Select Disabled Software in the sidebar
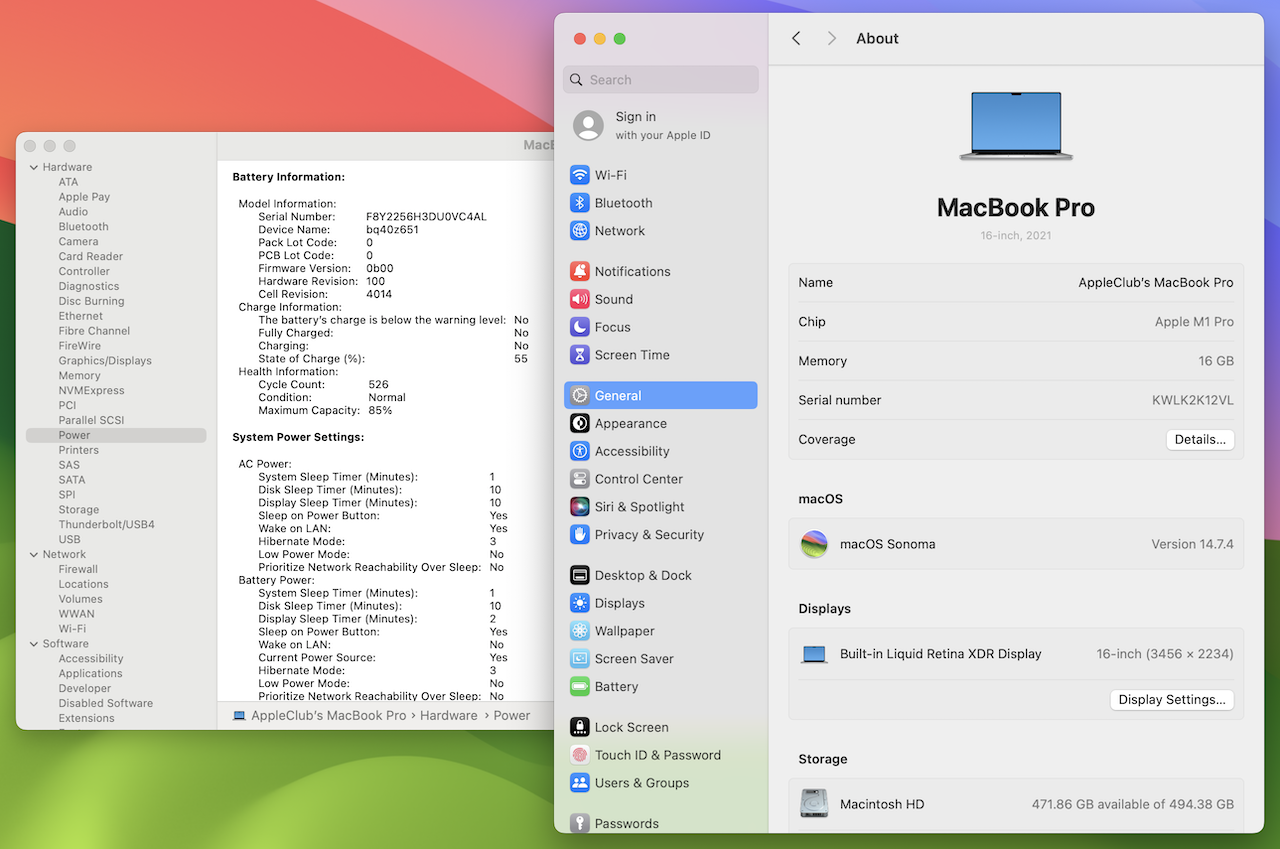 click(105, 703)
